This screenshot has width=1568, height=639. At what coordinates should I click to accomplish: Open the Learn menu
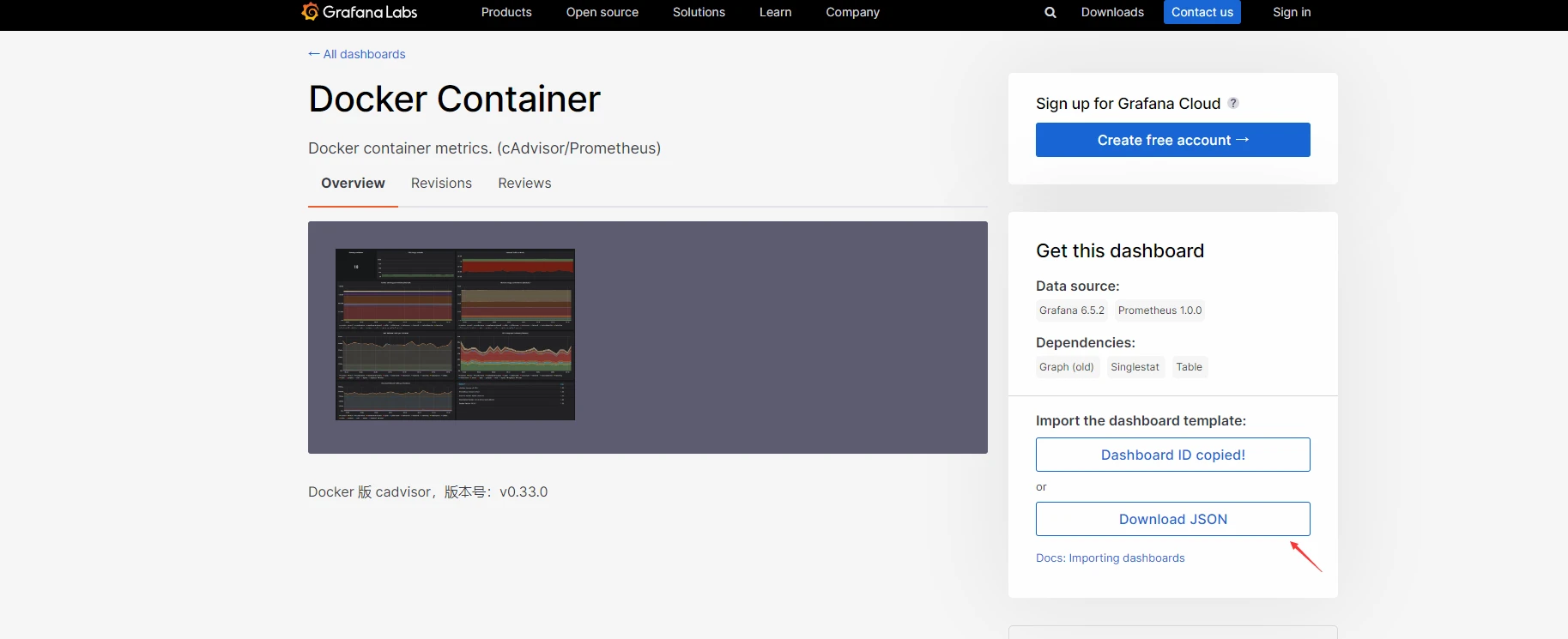[x=776, y=12]
